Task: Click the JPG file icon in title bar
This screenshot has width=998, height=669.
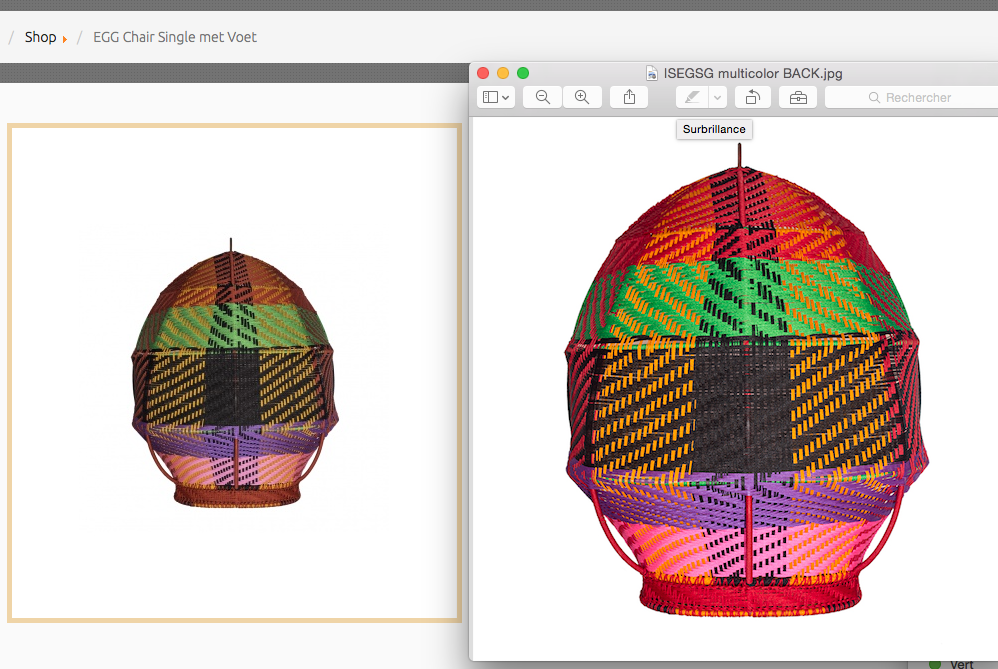Action: (652, 73)
